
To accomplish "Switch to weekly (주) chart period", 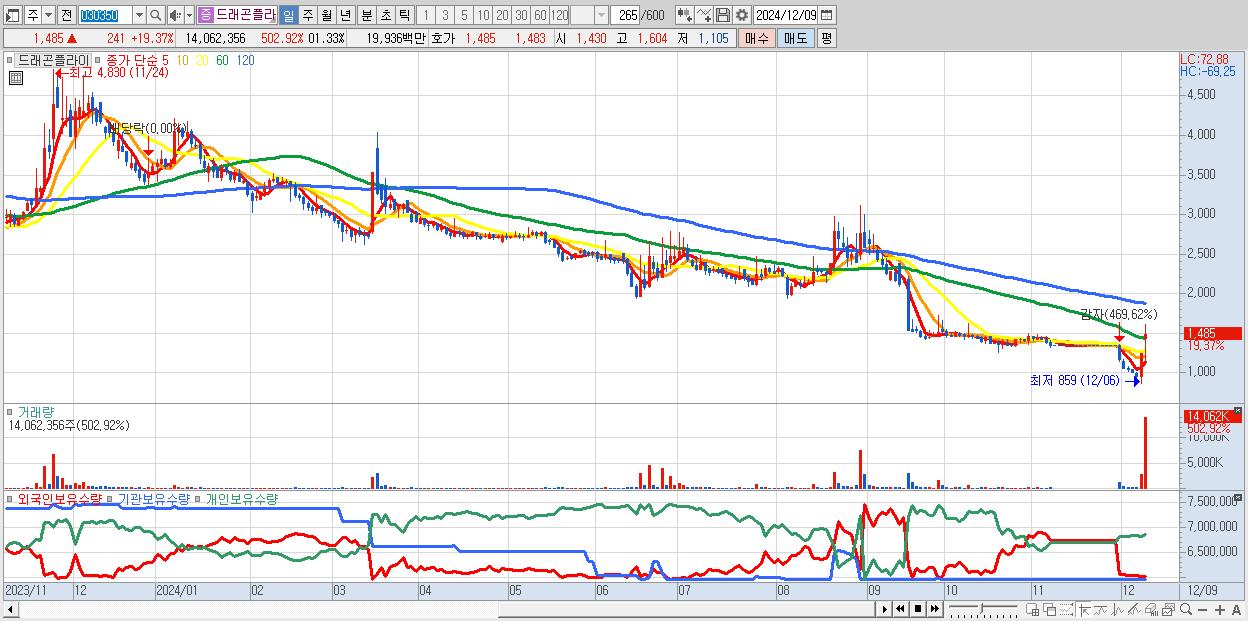I will (x=308, y=15).
